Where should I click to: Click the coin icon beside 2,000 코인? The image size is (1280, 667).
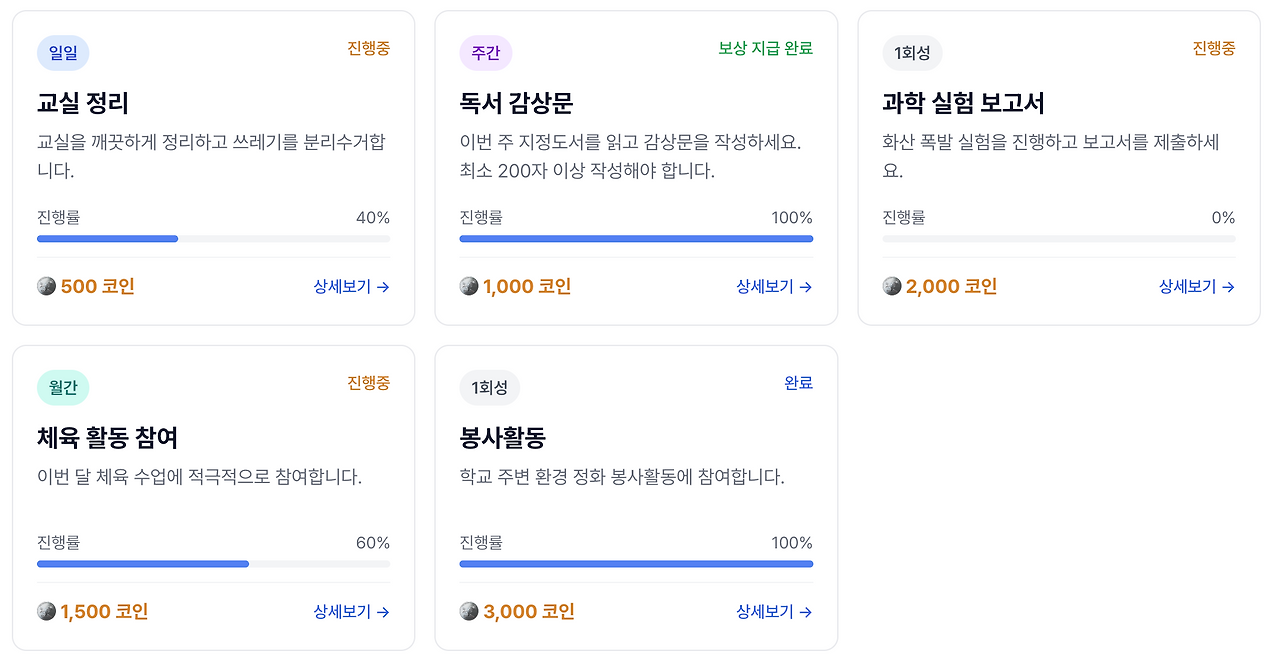coord(892,287)
